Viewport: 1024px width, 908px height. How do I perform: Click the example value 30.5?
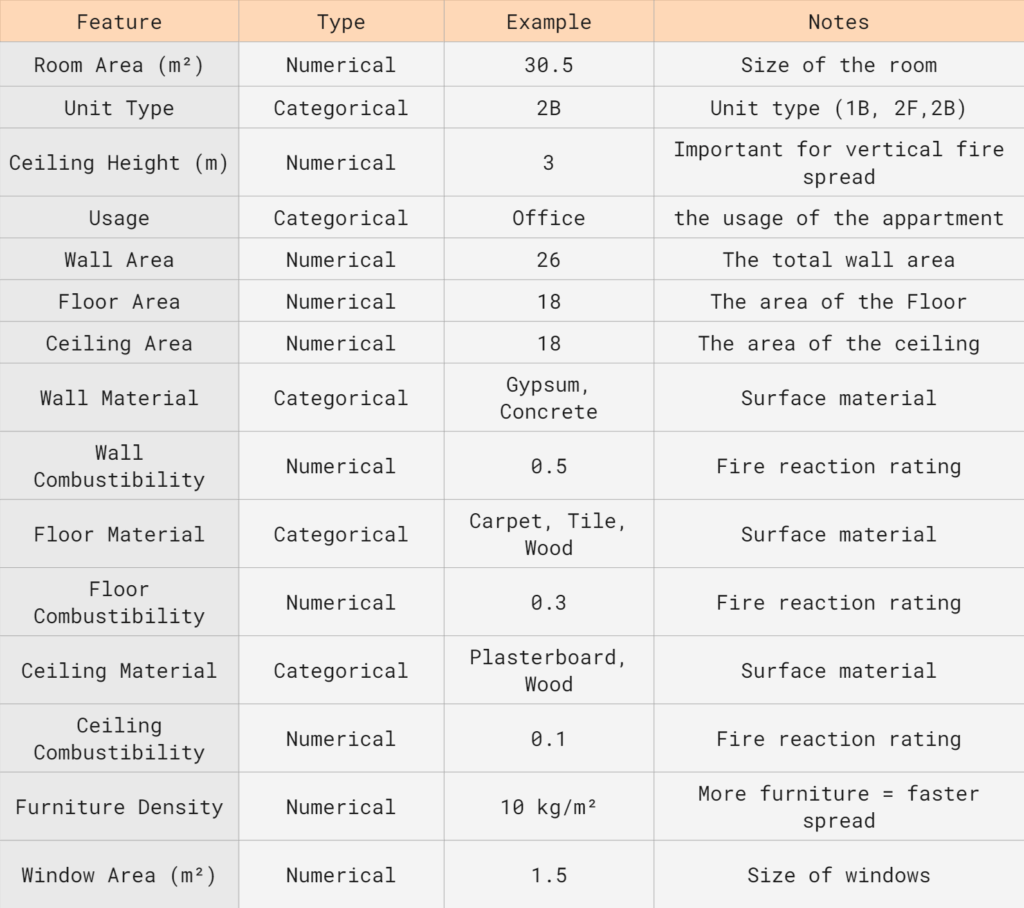coord(549,65)
